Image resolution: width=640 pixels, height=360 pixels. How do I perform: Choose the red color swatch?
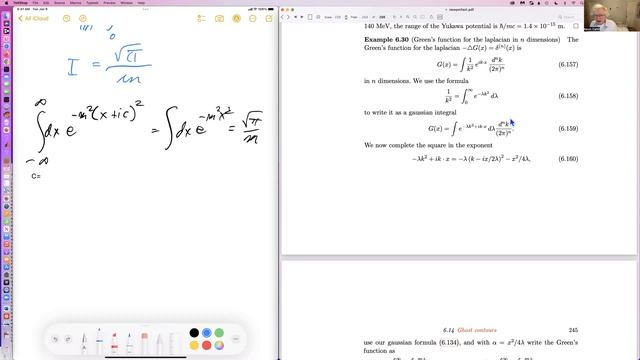tap(207, 346)
